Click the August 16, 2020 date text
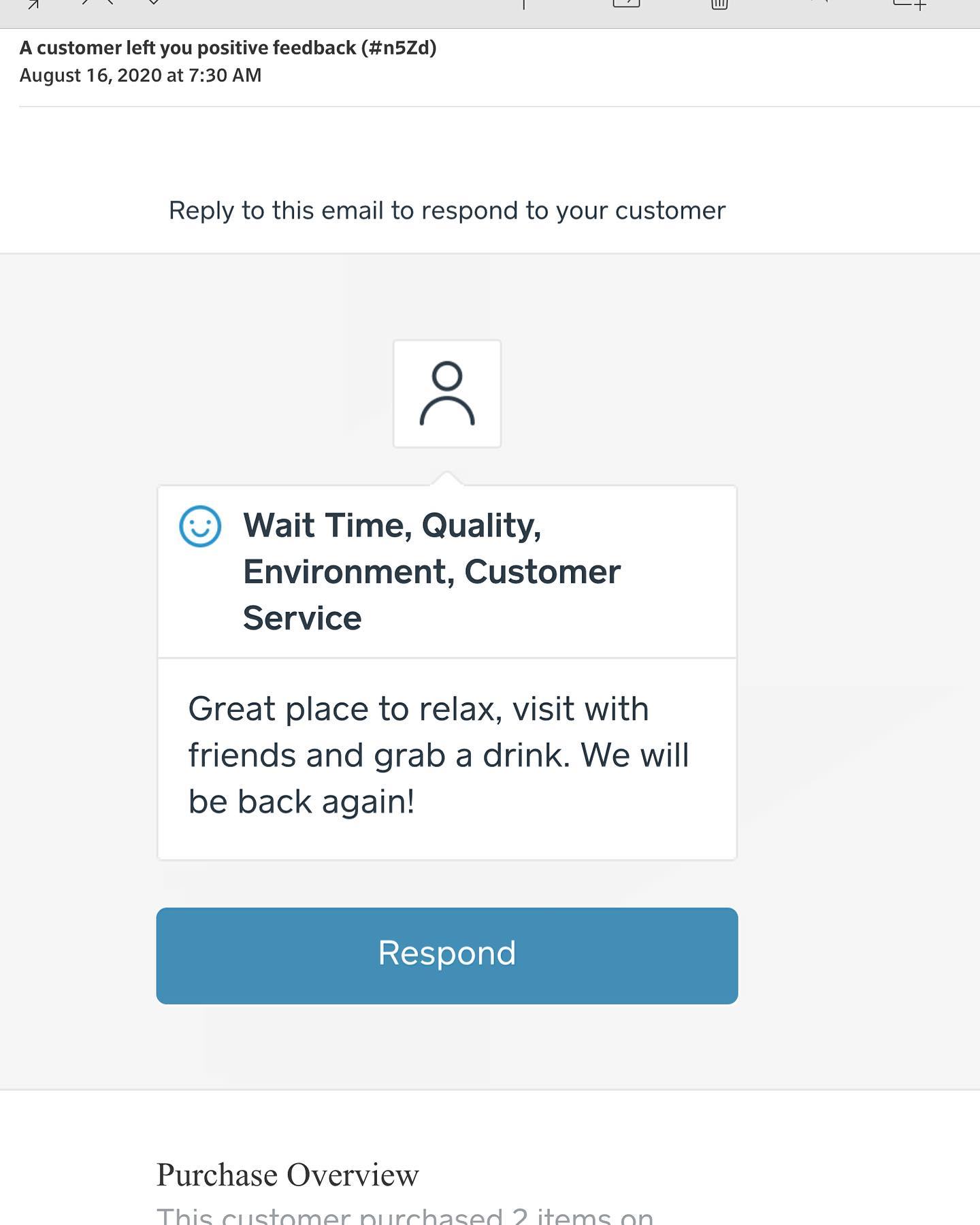The image size is (980, 1225). pos(140,76)
